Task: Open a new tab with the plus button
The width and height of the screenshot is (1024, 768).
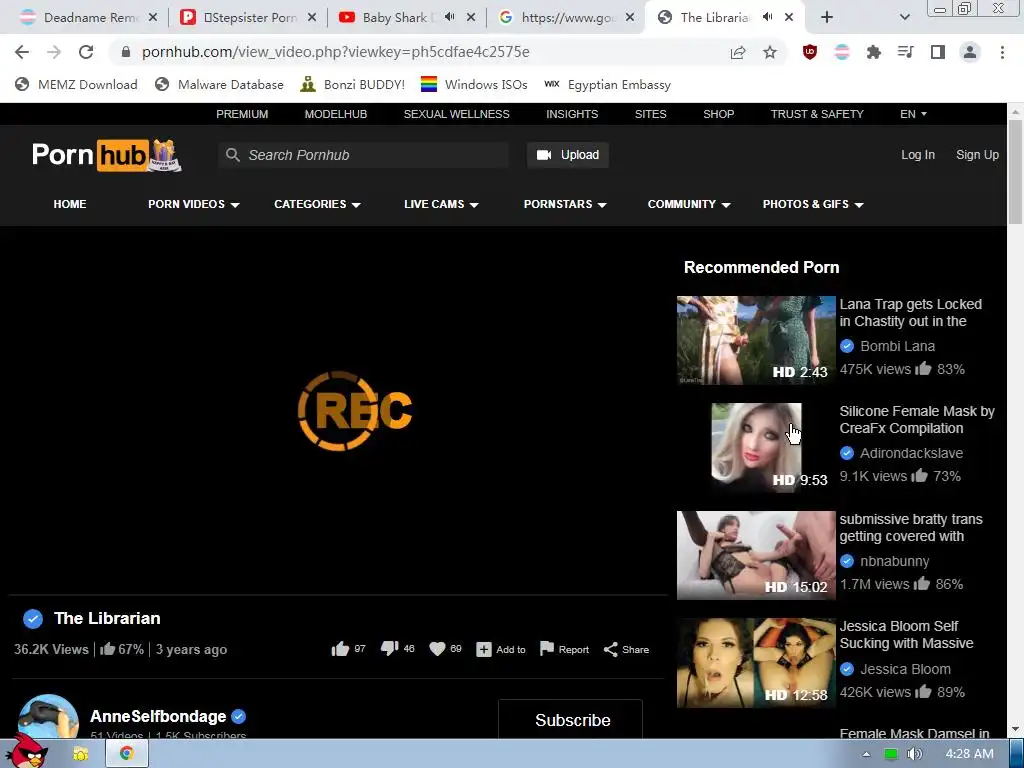Action: coord(827,18)
